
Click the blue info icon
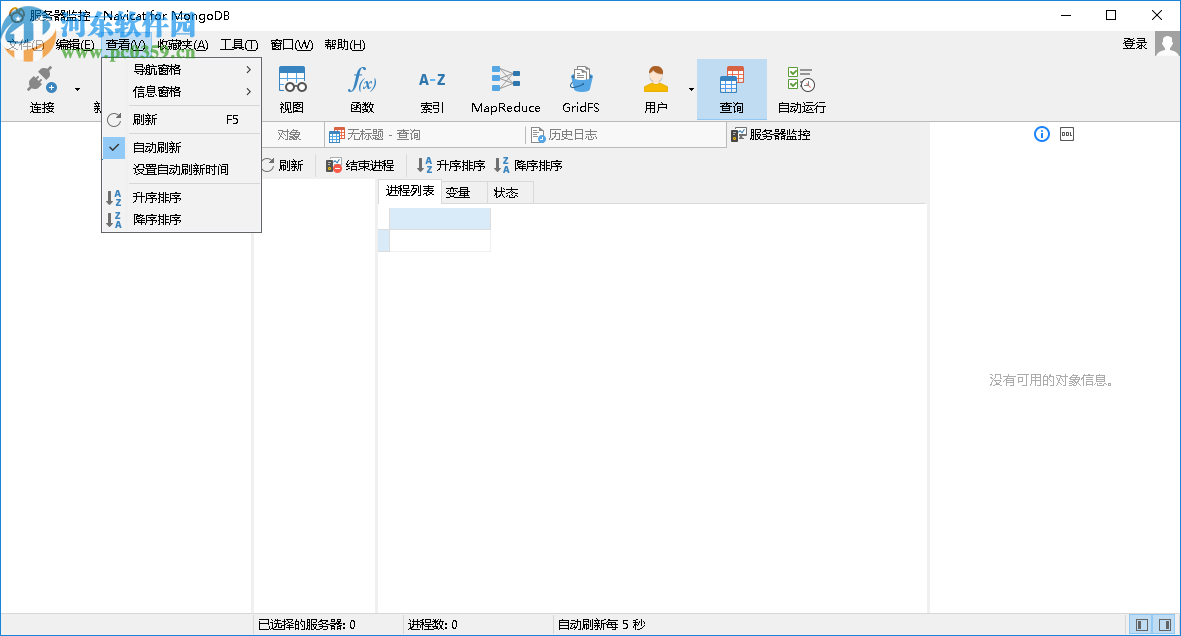tap(1042, 135)
